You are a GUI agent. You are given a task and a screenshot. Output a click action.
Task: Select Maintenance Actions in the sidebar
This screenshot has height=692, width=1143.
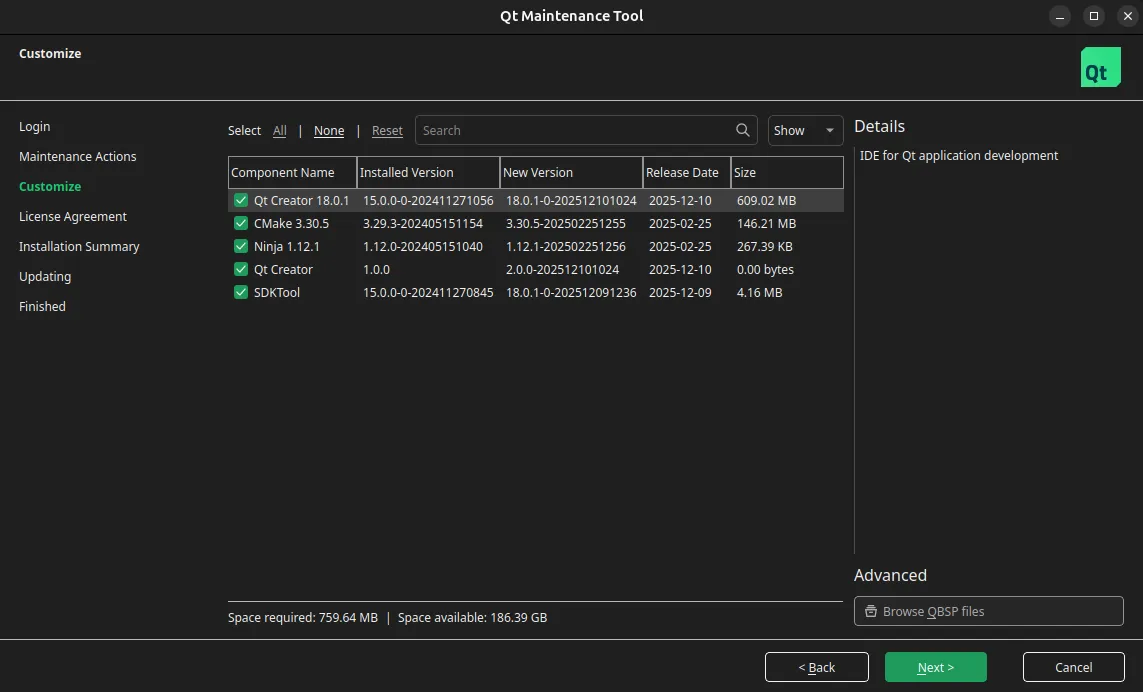pyautogui.click(x=77, y=156)
